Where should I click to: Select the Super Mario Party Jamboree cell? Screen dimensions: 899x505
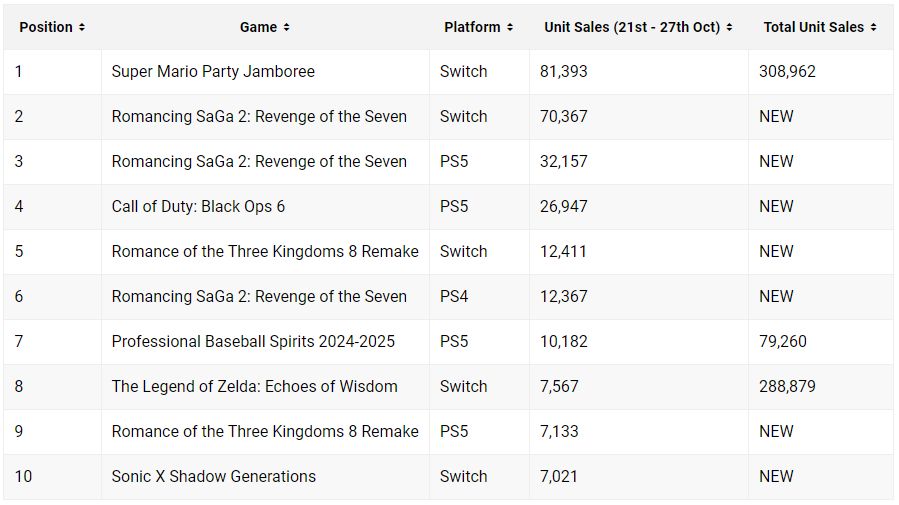[213, 72]
